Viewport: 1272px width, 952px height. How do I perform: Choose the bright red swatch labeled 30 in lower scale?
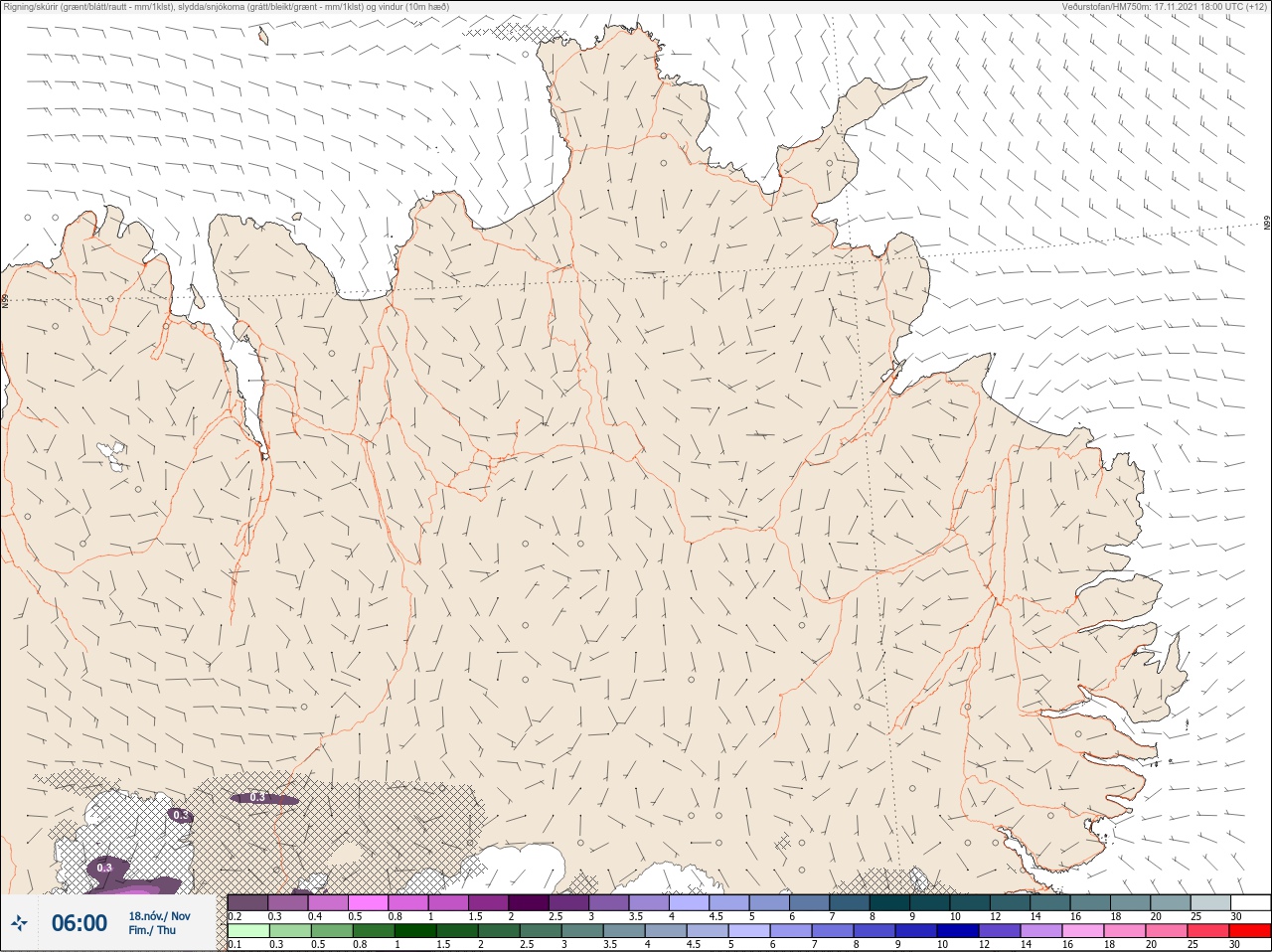(x=1250, y=931)
